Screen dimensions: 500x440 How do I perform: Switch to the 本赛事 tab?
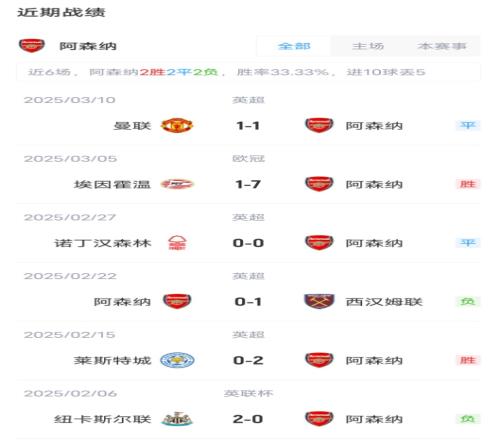tap(442, 46)
